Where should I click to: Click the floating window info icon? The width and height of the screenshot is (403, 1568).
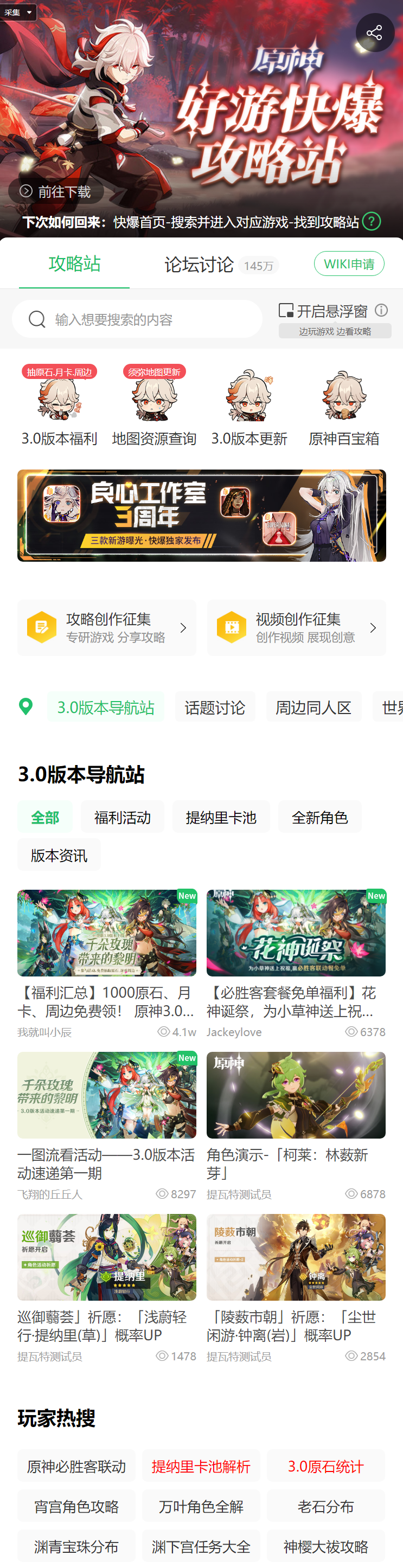click(382, 311)
